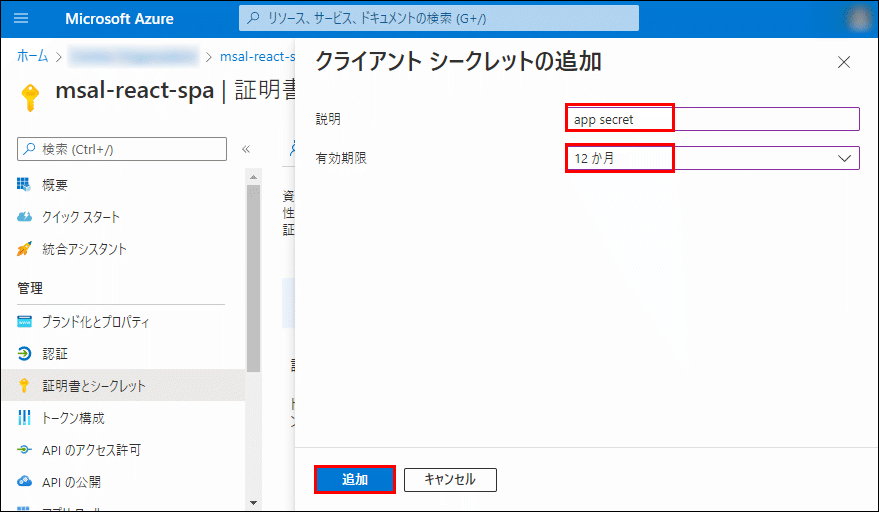This screenshot has width=879, height=512.
Task: Click the 統合アシスタント rocket icon
Action: pyautogui.click(x=24, y=249)
